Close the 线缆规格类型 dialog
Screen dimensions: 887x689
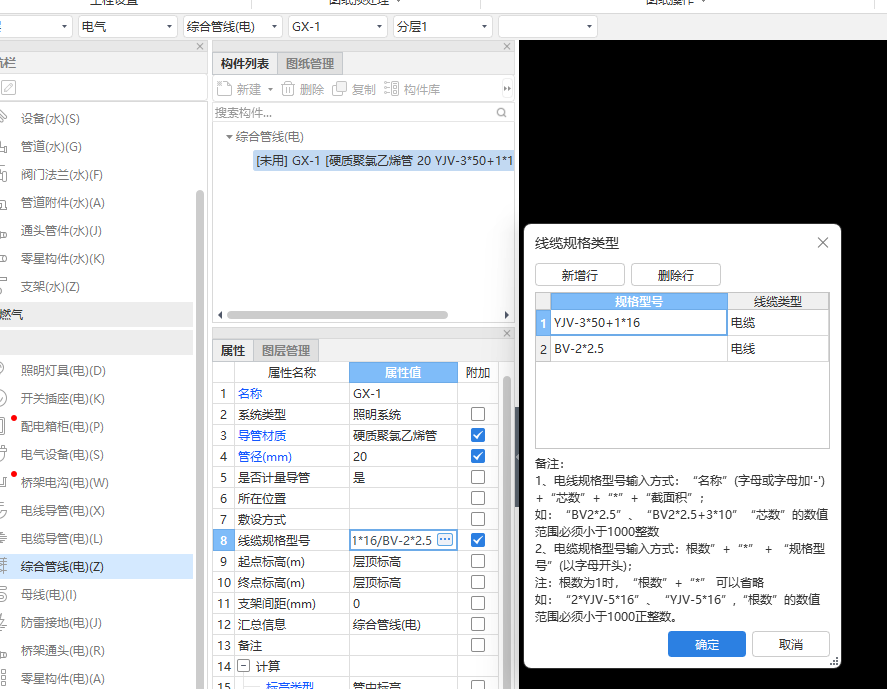click(x=823, y=243)
